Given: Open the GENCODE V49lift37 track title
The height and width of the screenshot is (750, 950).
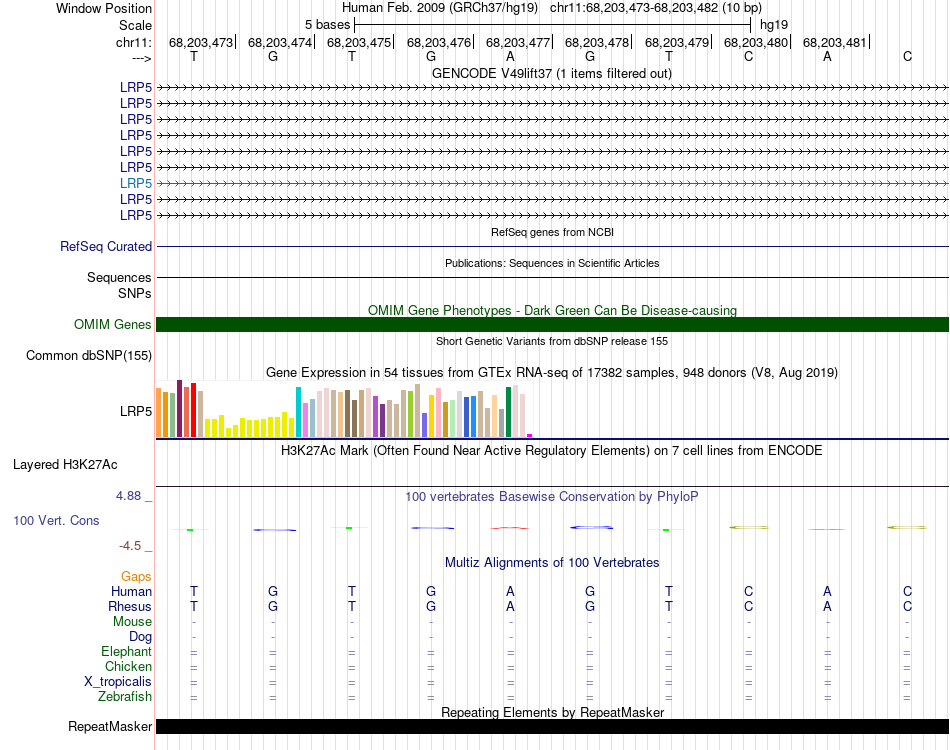Looking at the screenshot, I should coord(552,73).
